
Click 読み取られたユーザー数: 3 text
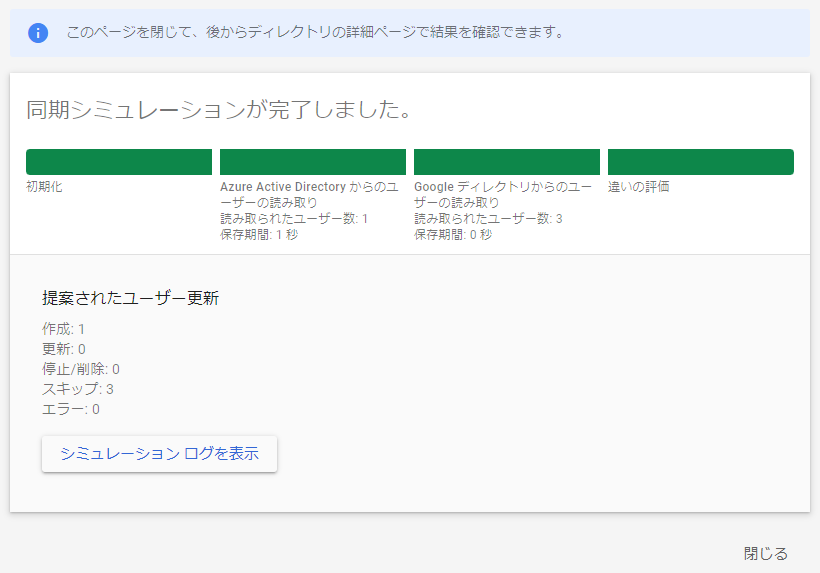pyautogui.click(x=488, y=219)
